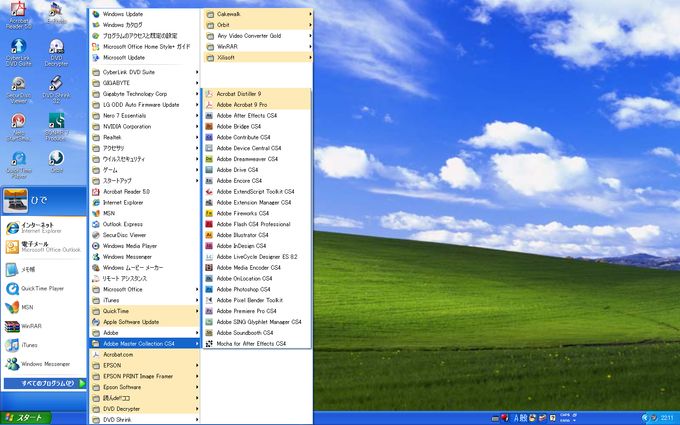Open Adobe Drive CS4
The width and height of the screenshot is (680, 425).
(x=257, y=170)
